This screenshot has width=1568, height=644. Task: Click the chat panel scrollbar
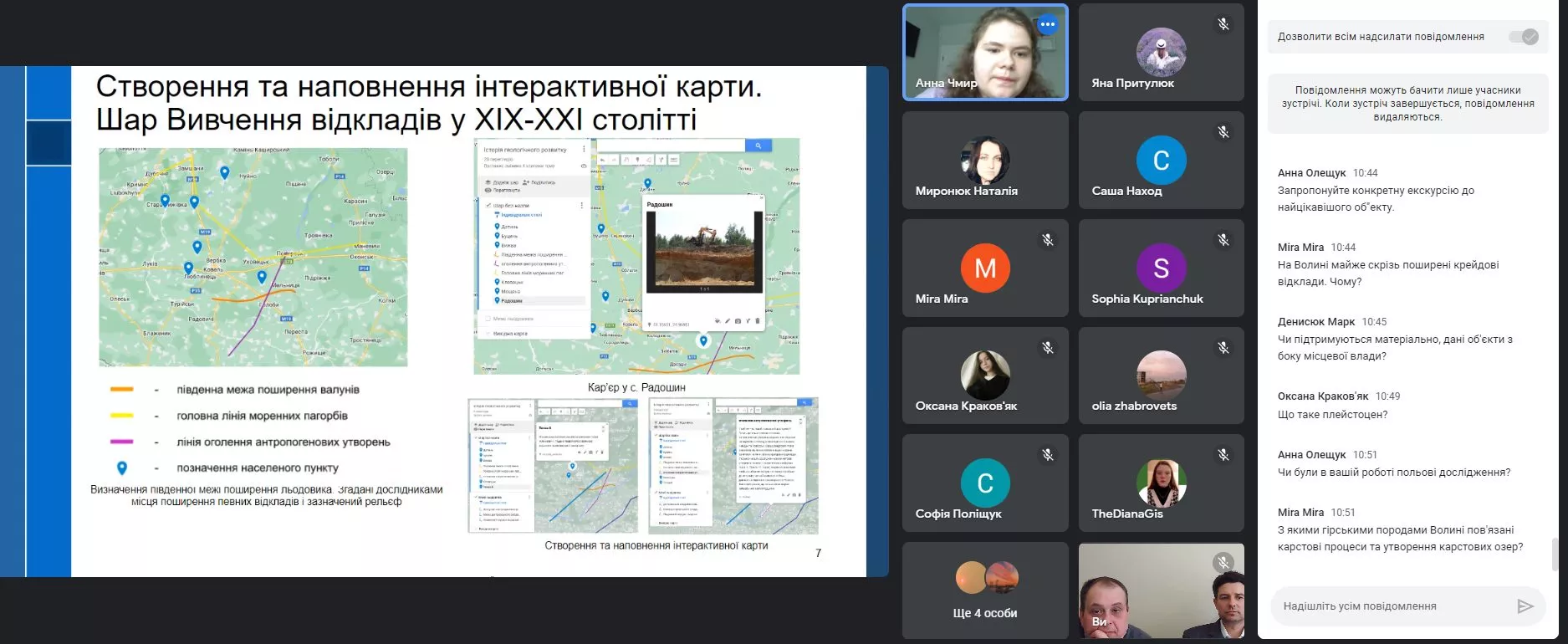pyautogui.click(x=1555, y=555)
